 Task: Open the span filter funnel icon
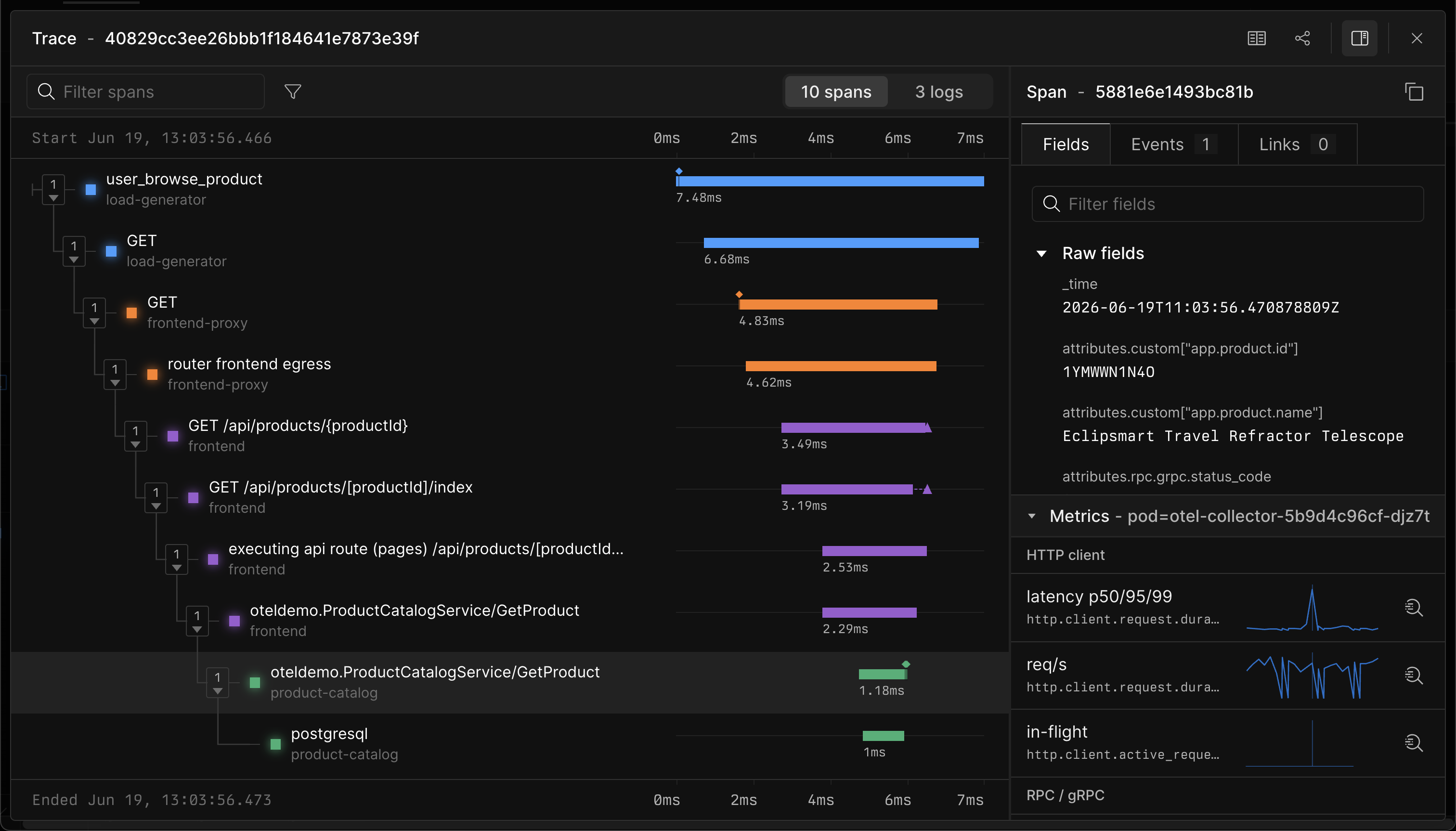293,91
